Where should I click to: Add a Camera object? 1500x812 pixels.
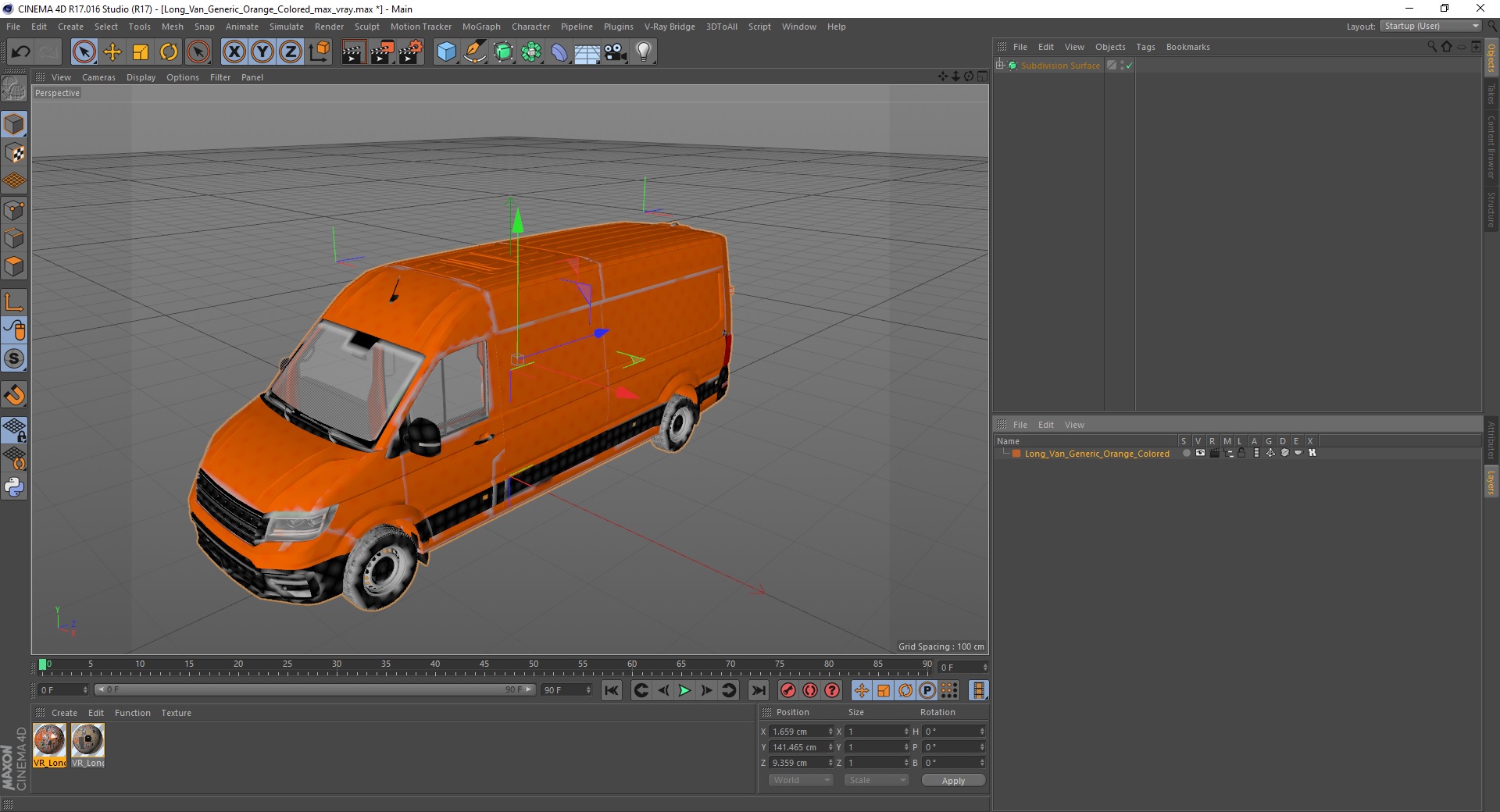tap(616, 52)
